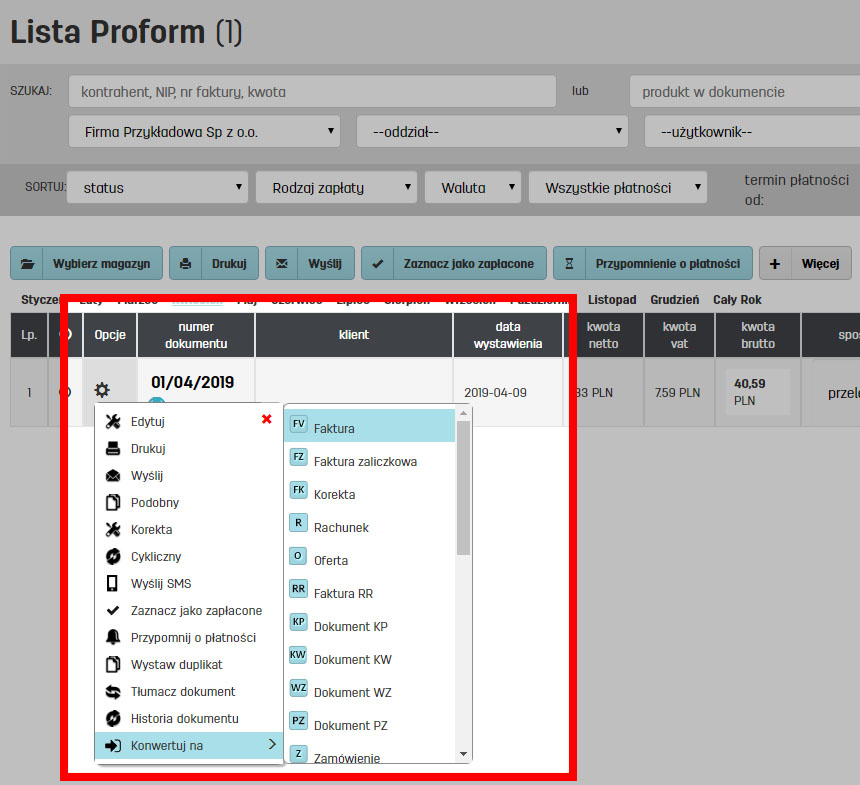The image size is (860, 785).
Task: Open the Wszystkie płatności dropdown
Action: point(617,187)
